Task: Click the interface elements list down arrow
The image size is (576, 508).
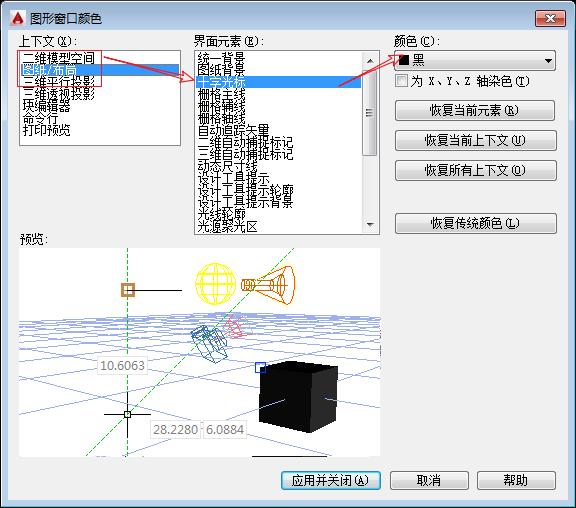Action: 370,224
